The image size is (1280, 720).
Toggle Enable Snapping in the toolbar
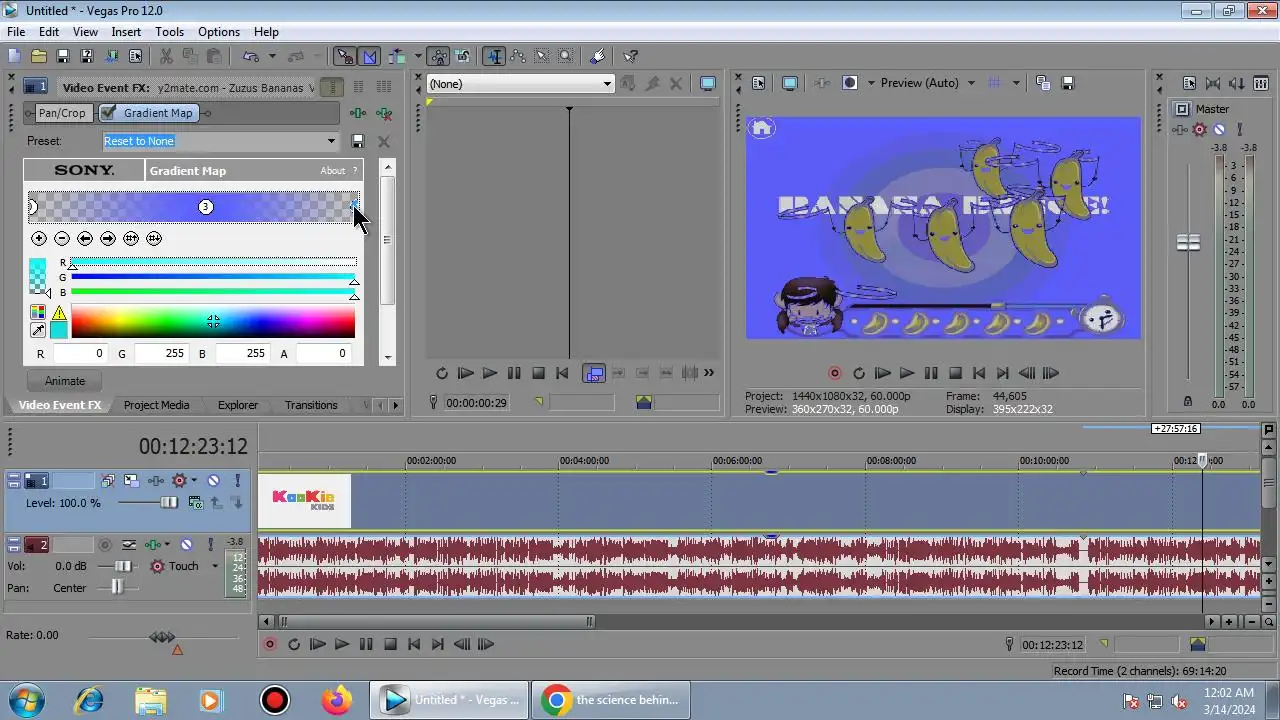[345, 57]
